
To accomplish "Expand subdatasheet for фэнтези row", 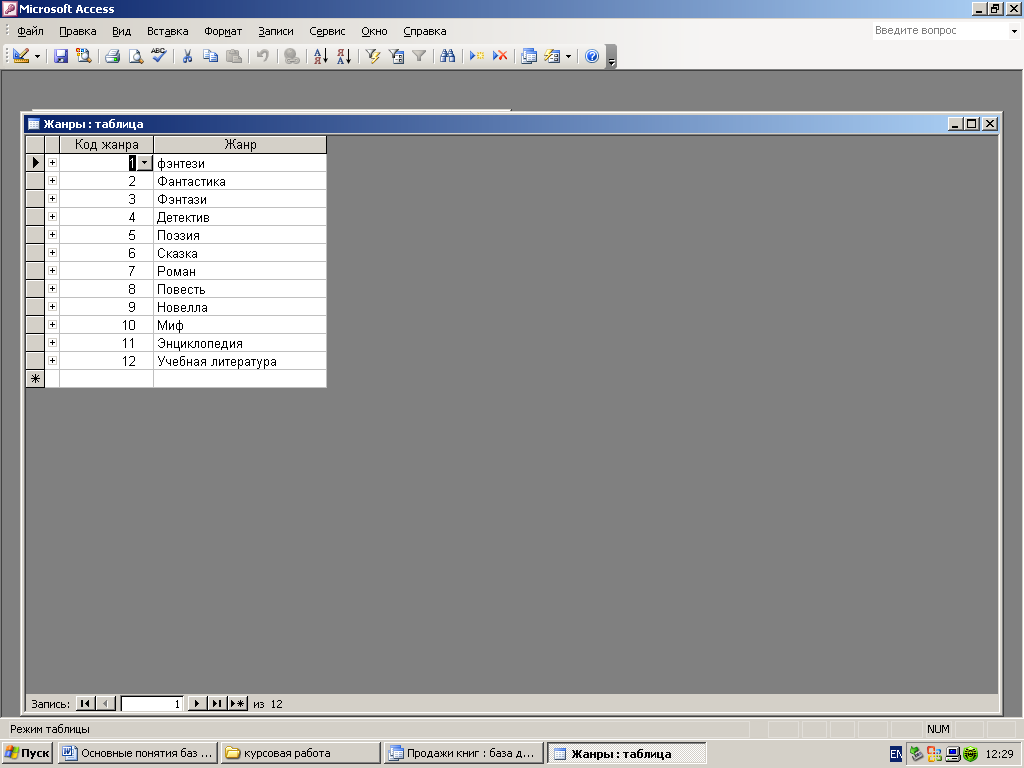I will (52, 163).
